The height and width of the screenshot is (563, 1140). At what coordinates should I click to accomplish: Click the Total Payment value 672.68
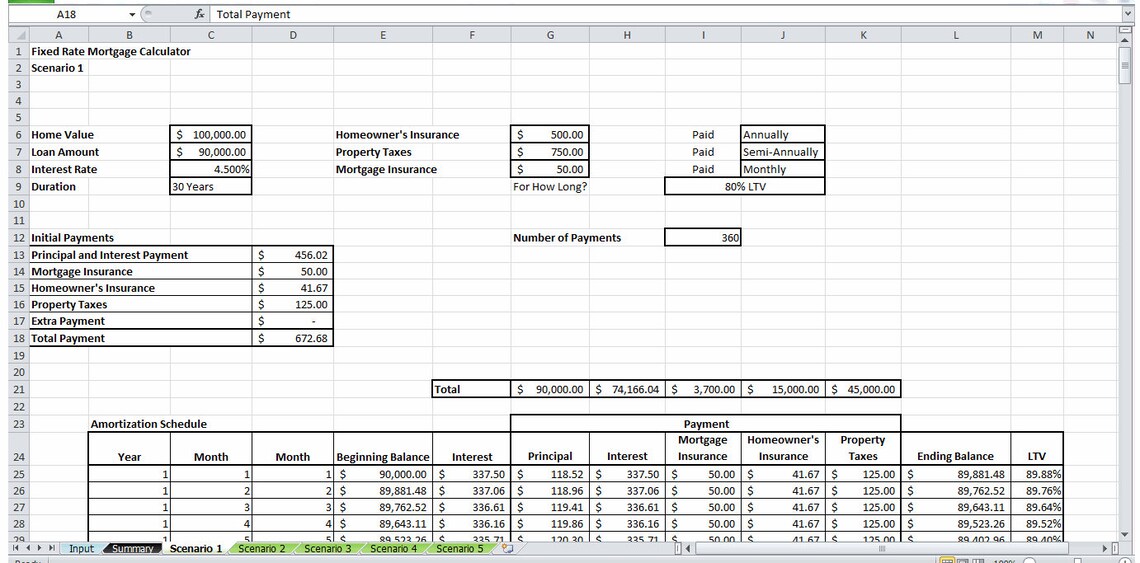(293, 338)
